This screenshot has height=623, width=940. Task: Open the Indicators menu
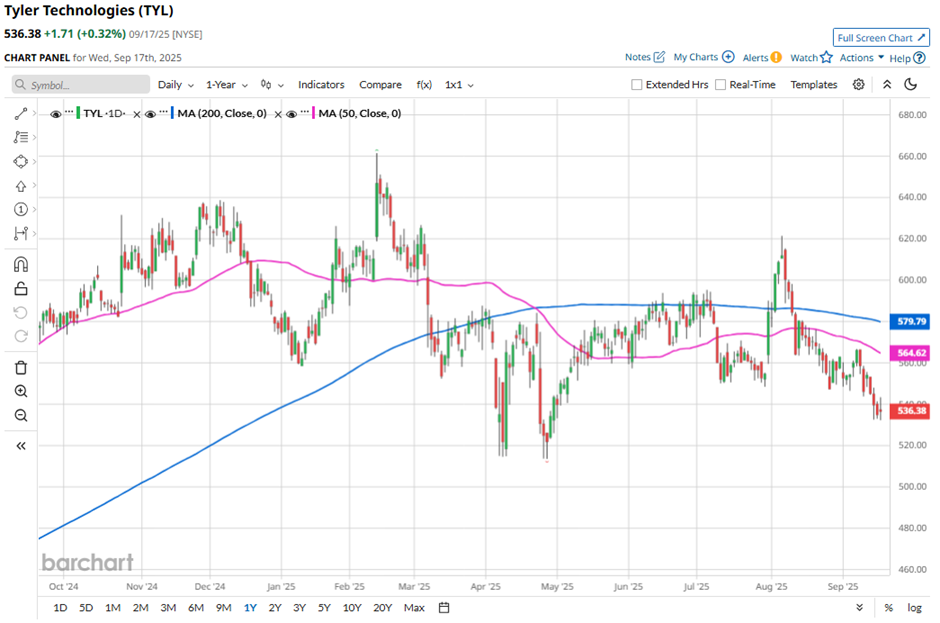click(321, 85)
